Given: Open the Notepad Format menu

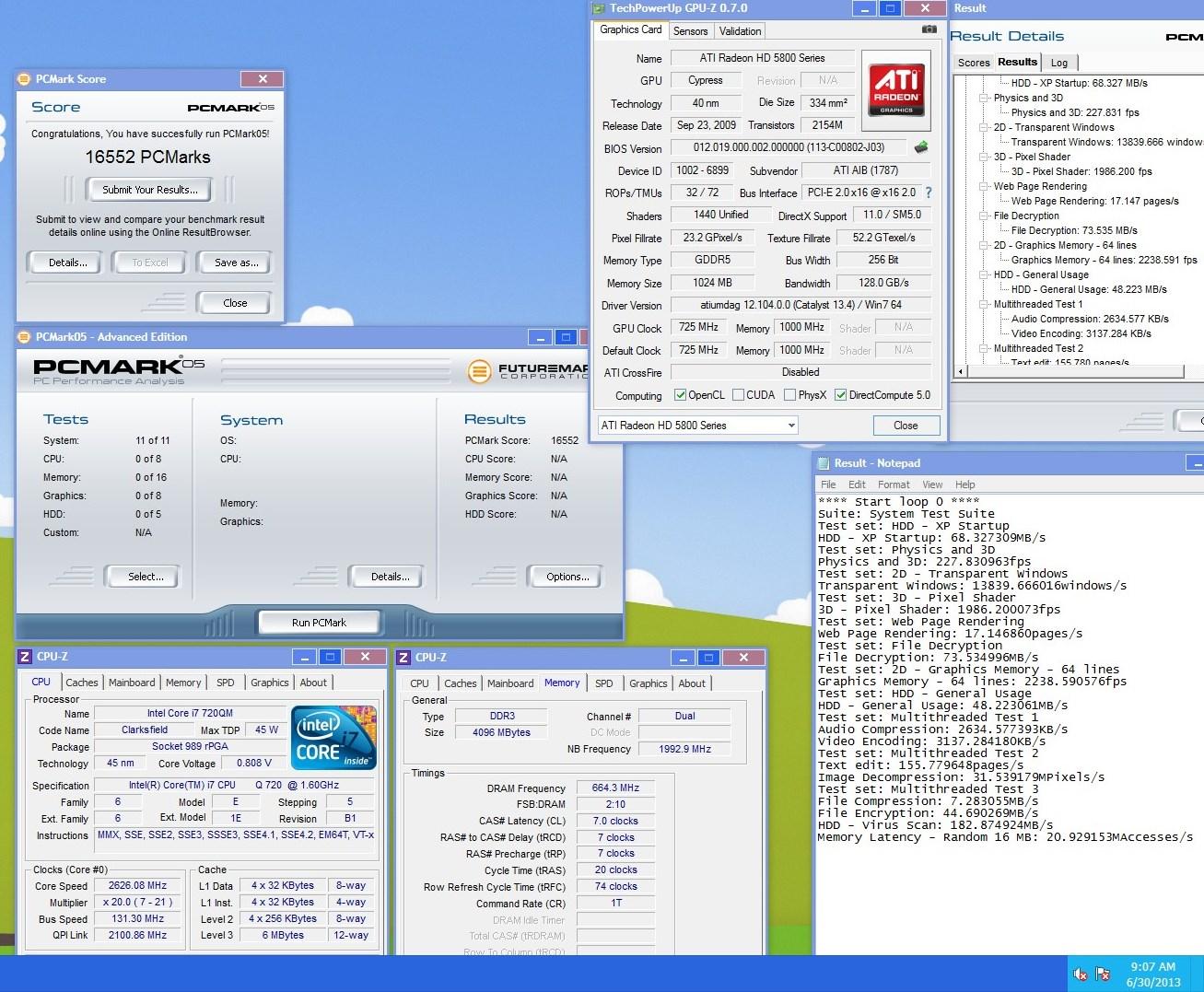Looking at the screenshot, I should pos(893,484).
